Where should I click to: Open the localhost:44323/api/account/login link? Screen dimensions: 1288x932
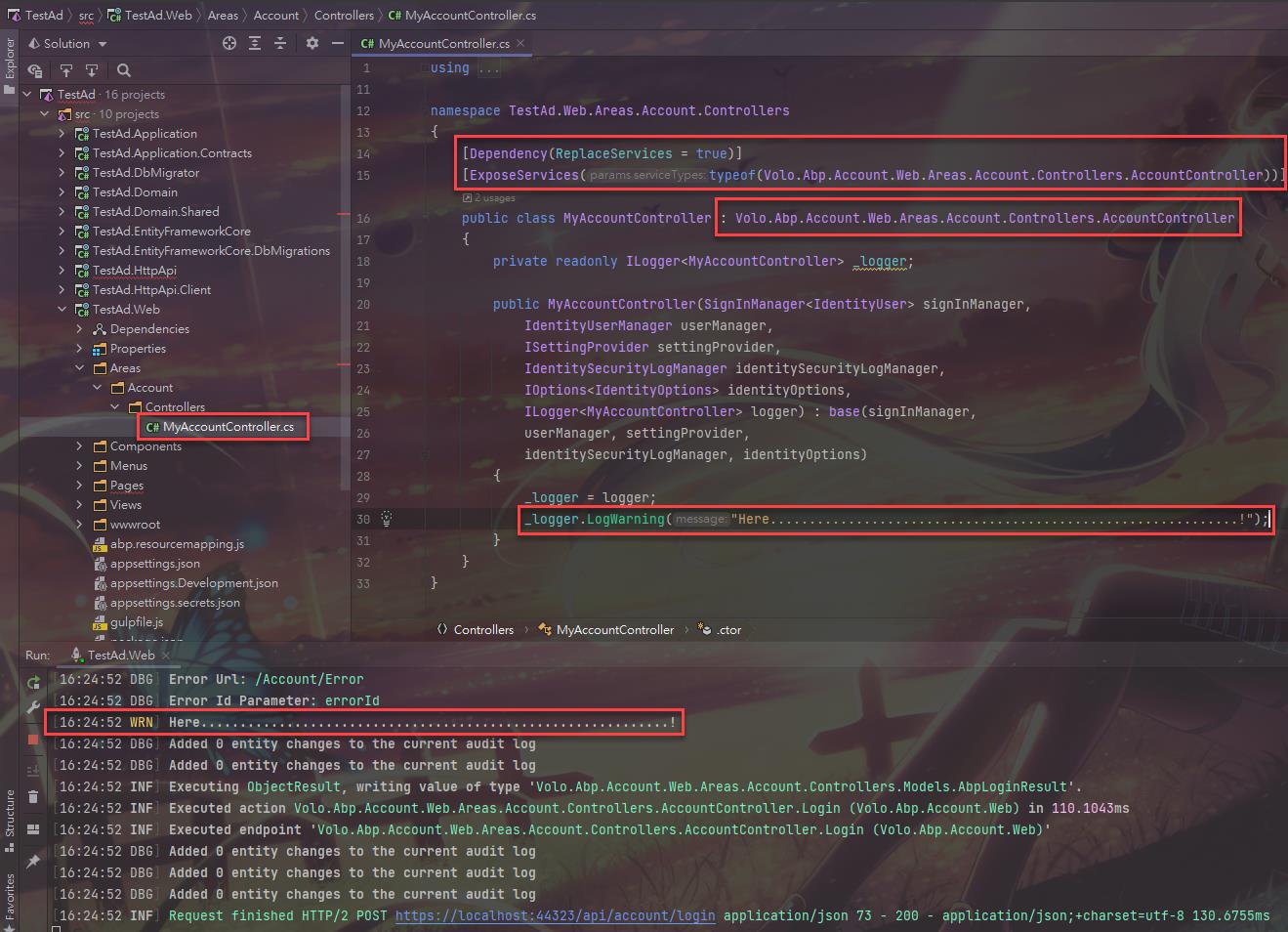pyautogui.click(x=555, y=915)
